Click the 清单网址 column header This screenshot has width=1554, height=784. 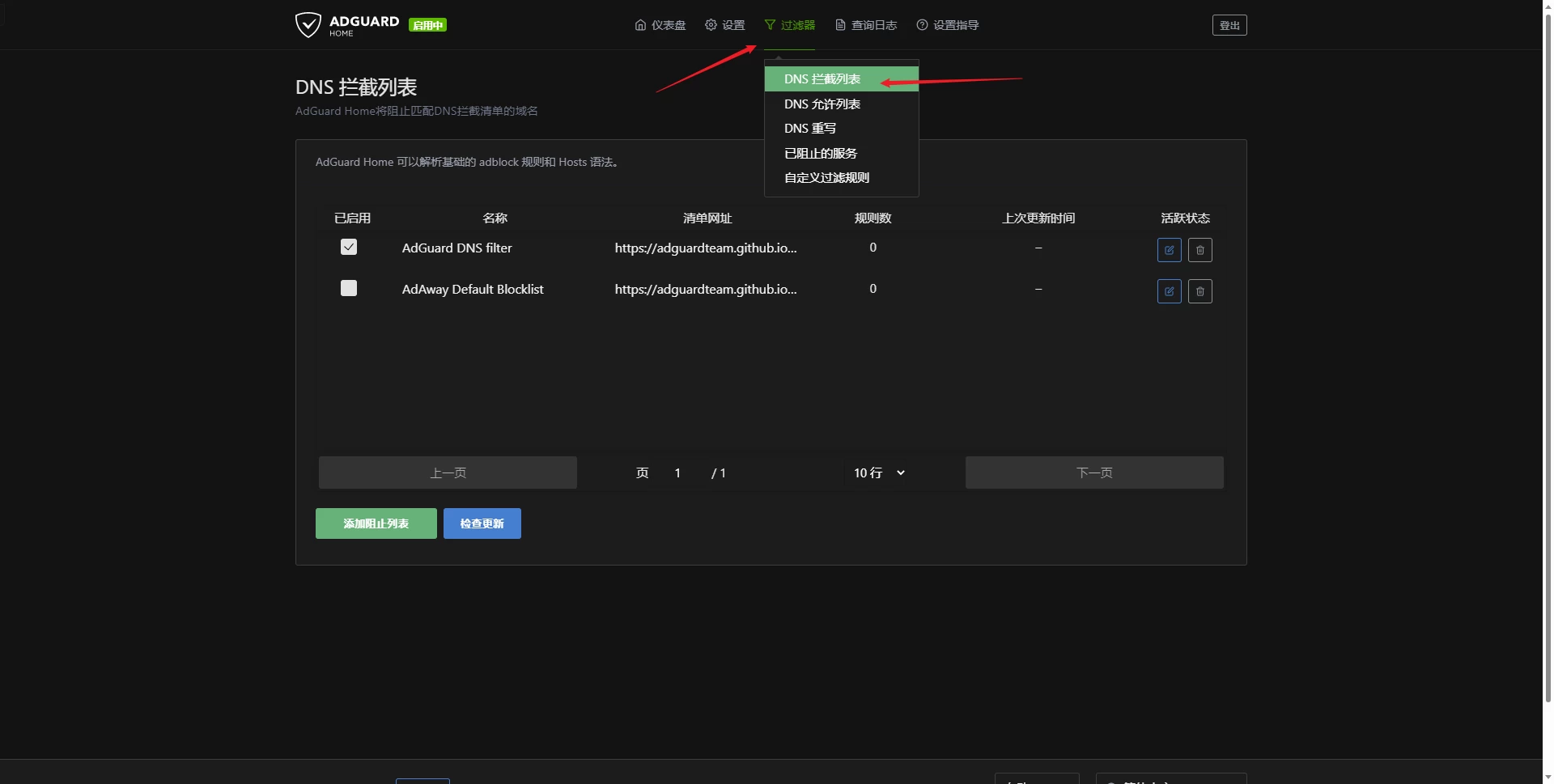pos(707,218)
